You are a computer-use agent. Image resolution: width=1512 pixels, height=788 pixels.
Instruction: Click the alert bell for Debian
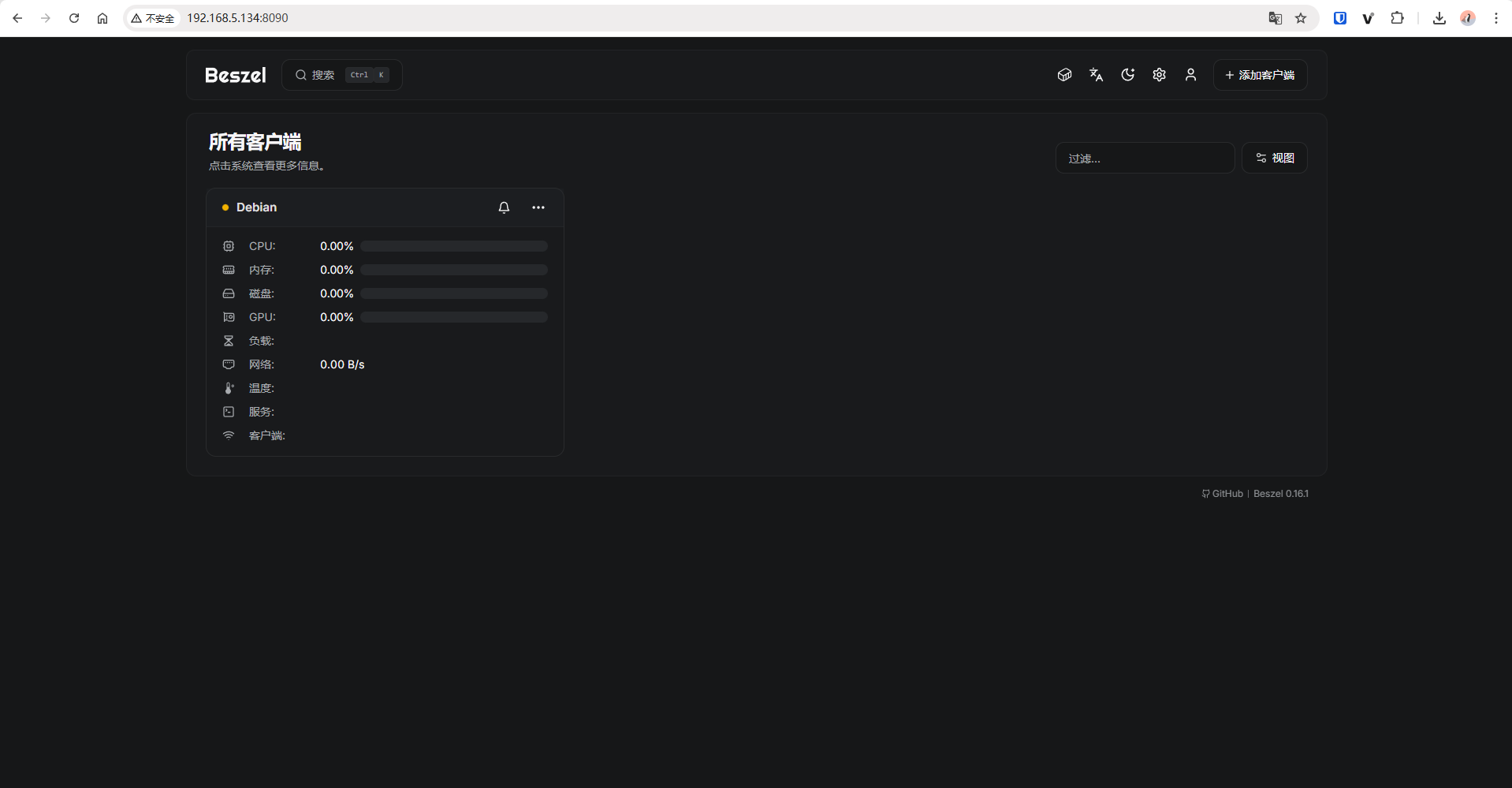pos(504,207)
